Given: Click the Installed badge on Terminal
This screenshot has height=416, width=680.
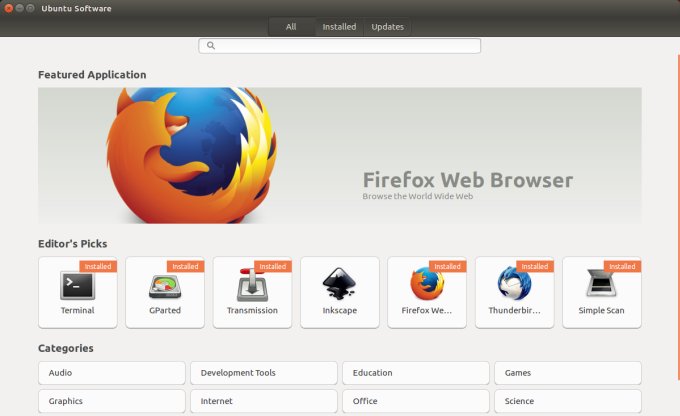Looking at the screenshot, I should (x=98, y=266).
